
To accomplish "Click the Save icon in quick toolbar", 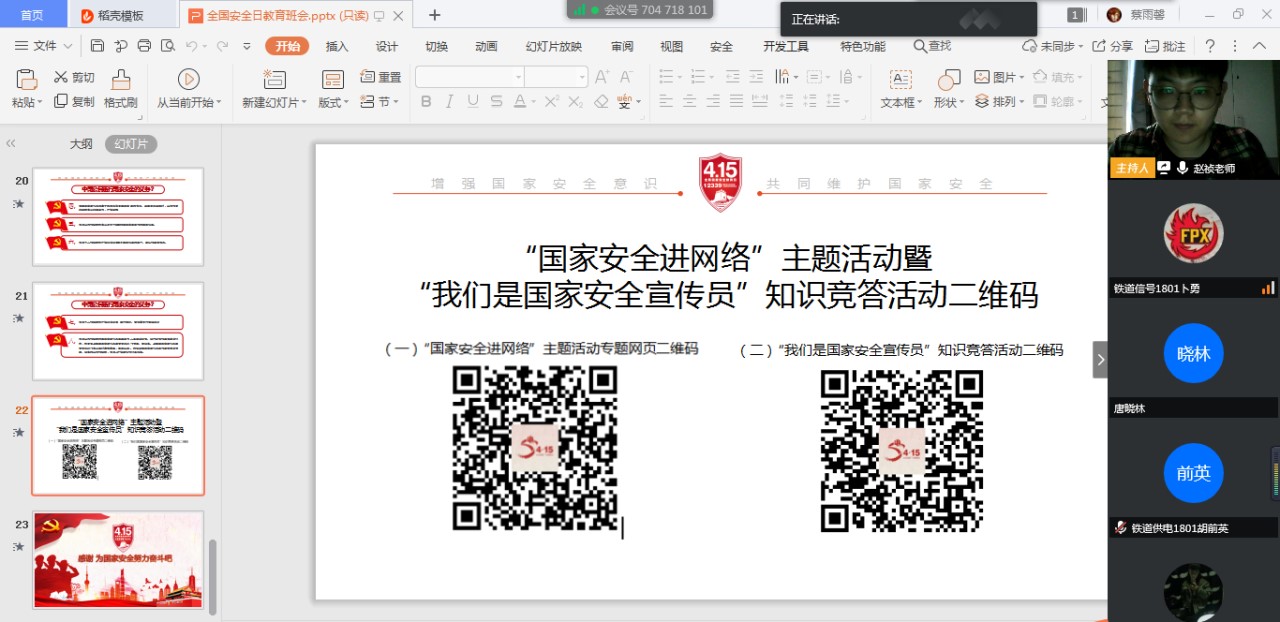I will click(97, 46).
